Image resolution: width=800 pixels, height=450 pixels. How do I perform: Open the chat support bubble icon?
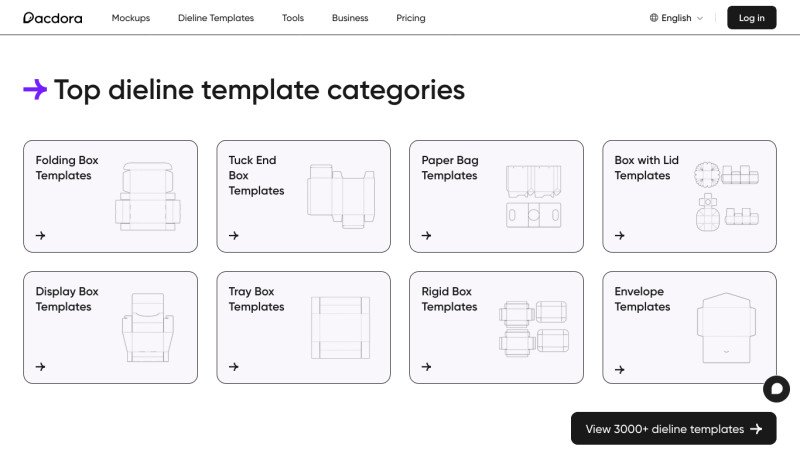tap(776, 389)
